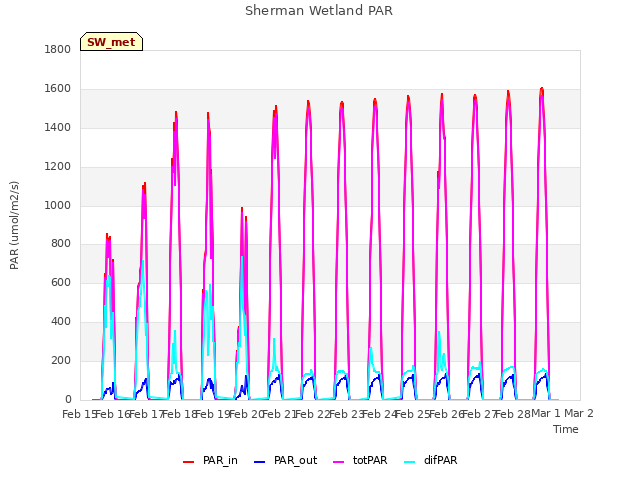Click the magenta totPAR legend color marker
This screenshot has width=640, height=480.
tap(339, 462)
